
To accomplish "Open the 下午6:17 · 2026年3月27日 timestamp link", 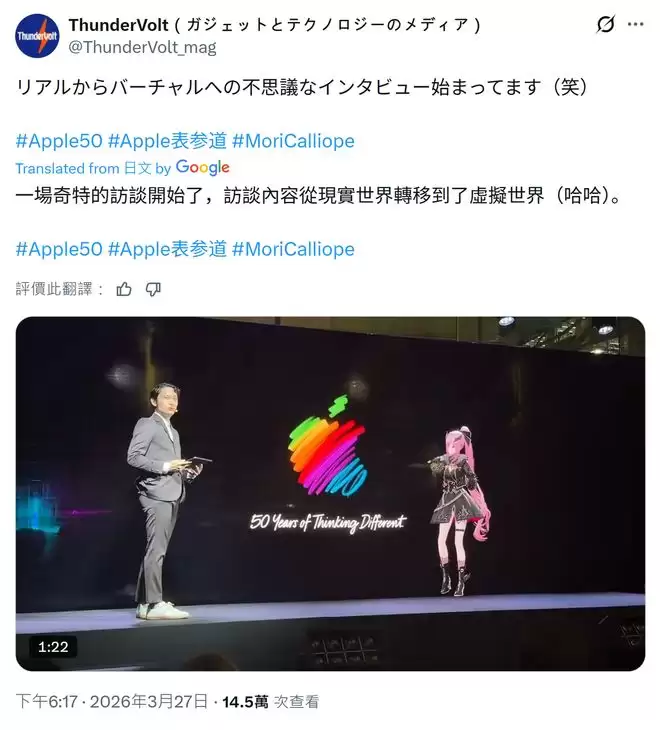I will [x=112, y=701].
